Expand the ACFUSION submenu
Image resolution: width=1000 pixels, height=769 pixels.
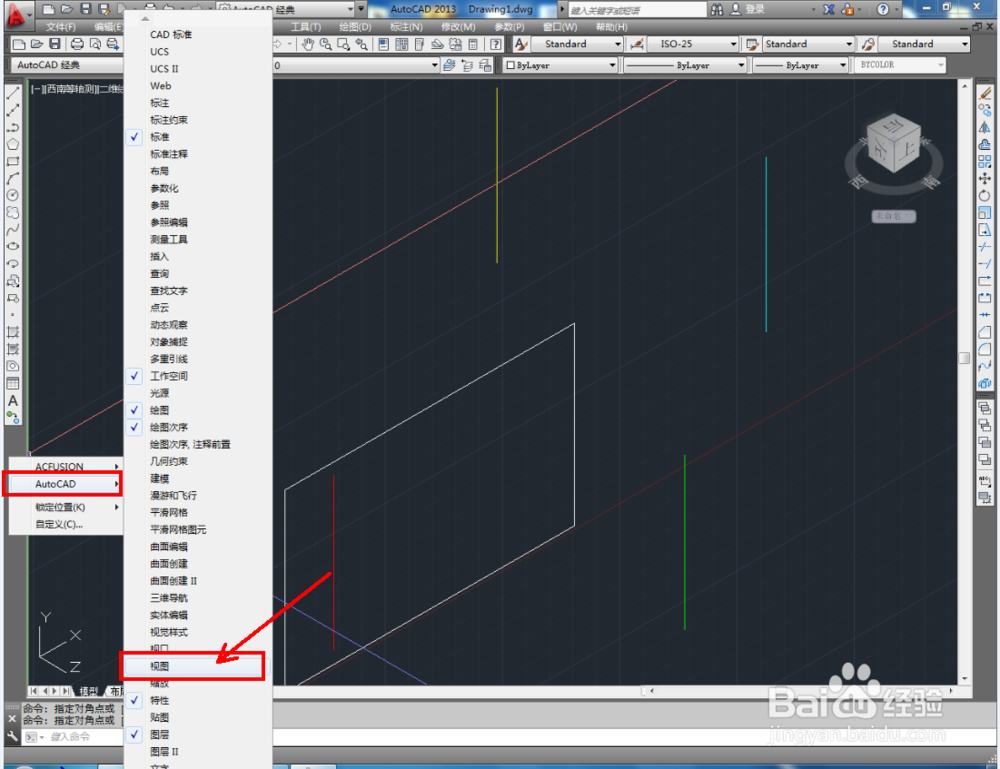pyautogui.click(x=66, y=467)
